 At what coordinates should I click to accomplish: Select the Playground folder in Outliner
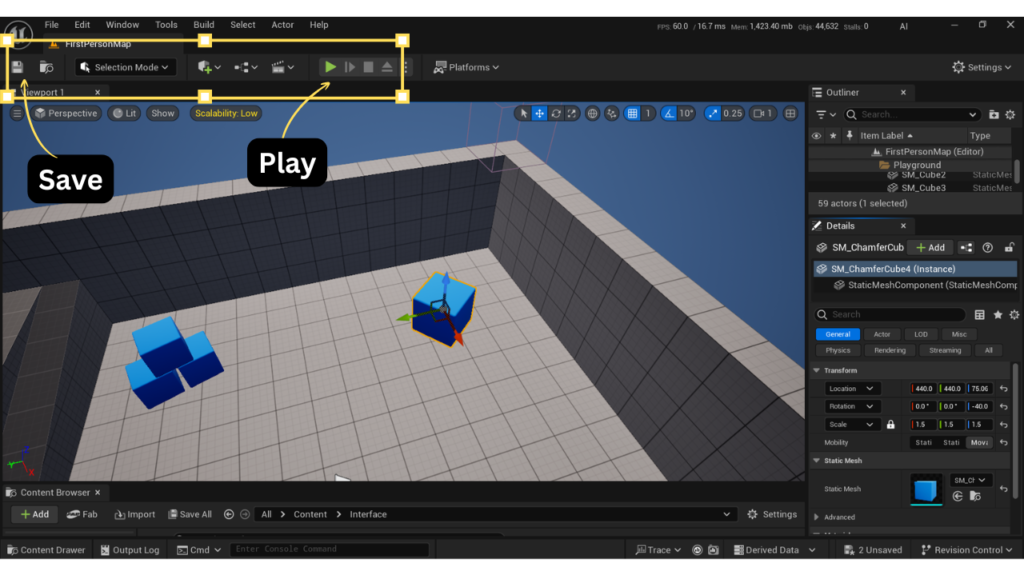(917, 165)
